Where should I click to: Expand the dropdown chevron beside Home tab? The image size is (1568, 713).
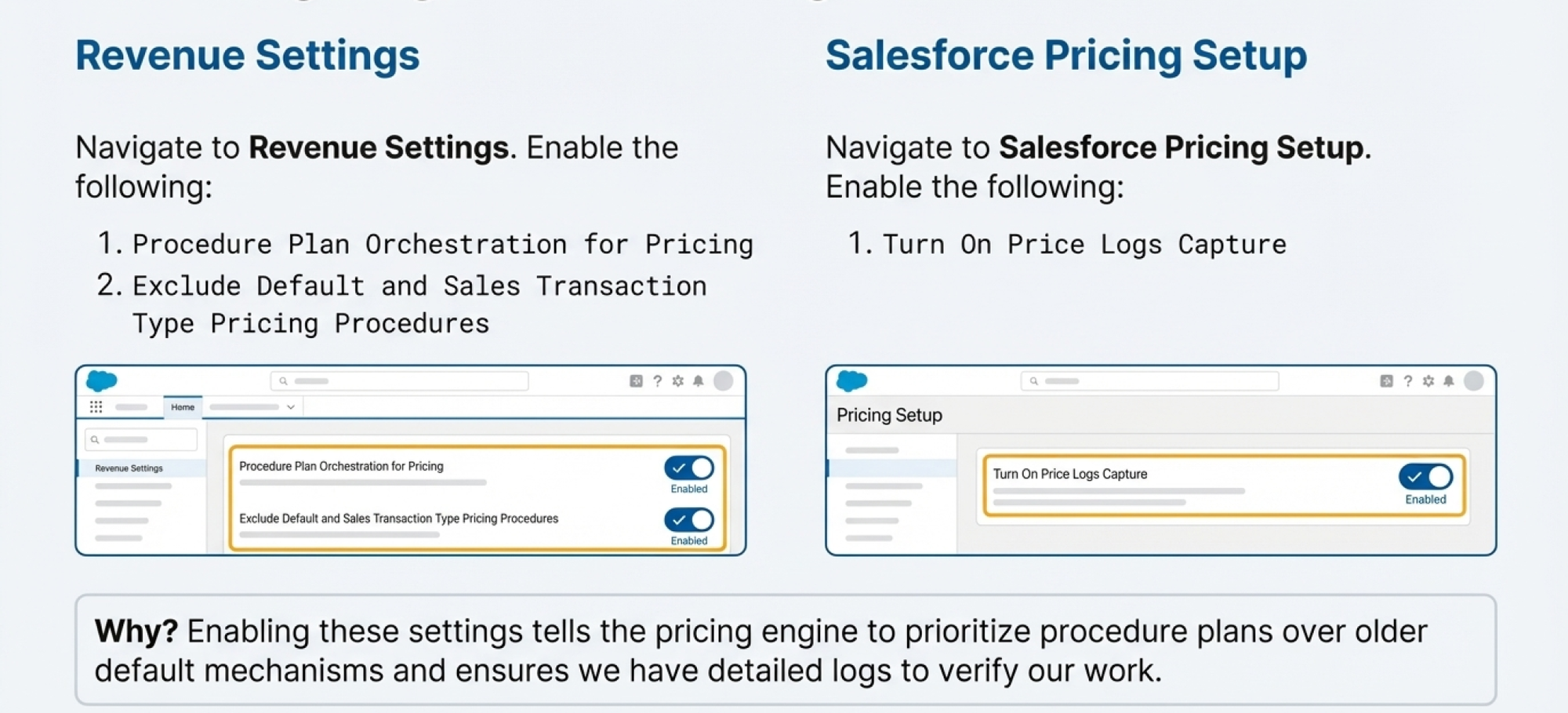click(x=290, y=407)
